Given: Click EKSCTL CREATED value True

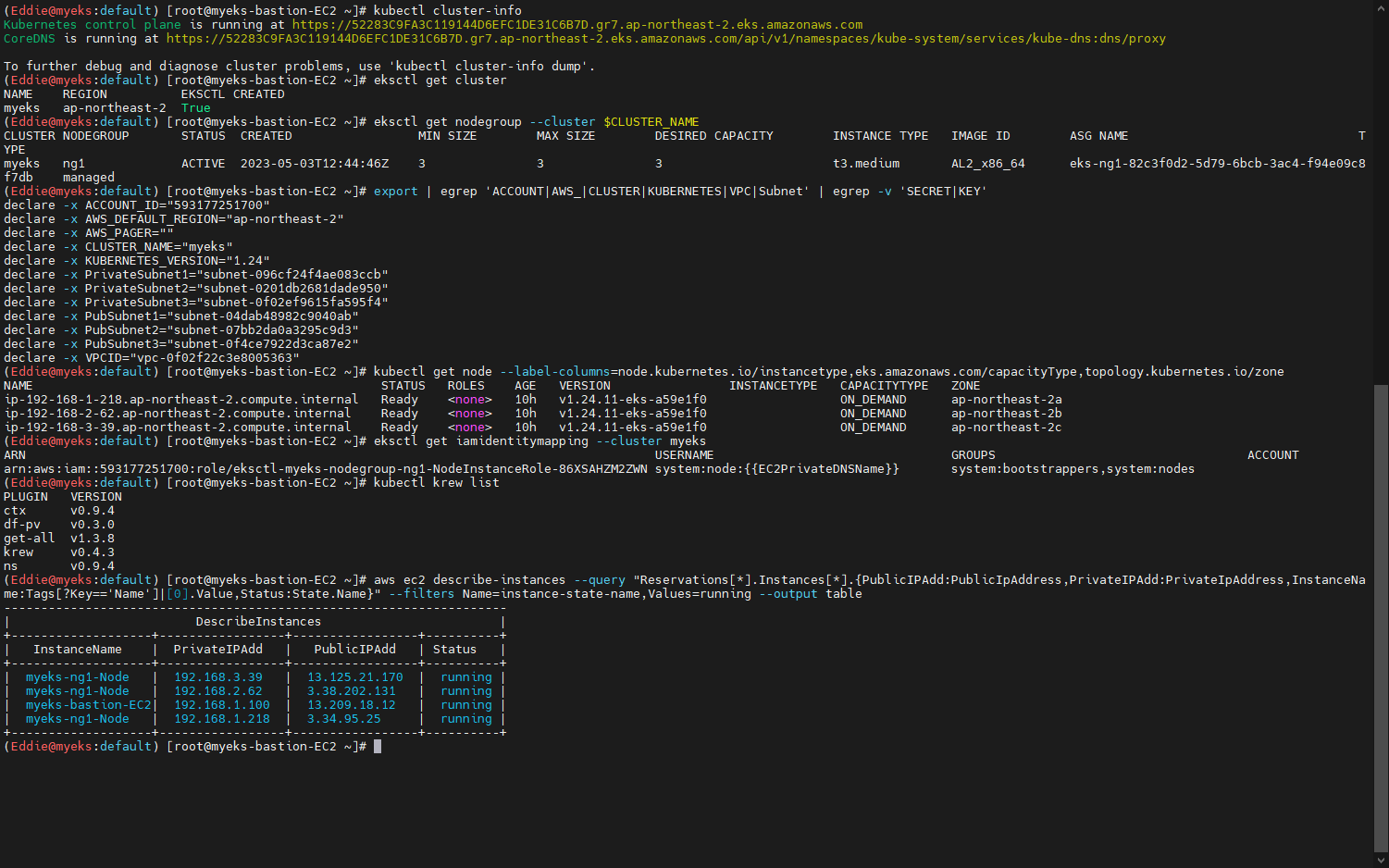Looking at the screenshot, I should point(196,108).
